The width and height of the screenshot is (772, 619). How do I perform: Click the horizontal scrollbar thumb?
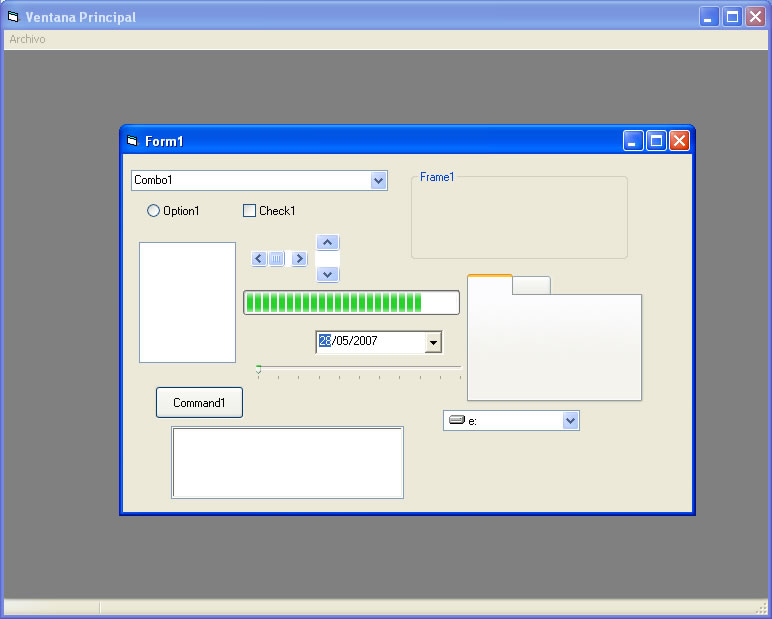click(277, 259)
